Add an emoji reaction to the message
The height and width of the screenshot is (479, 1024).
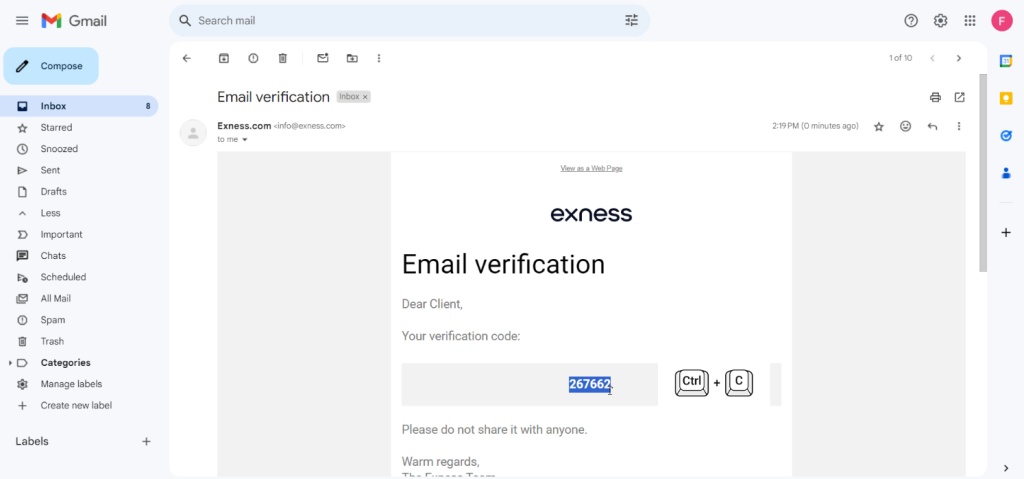click(x=905, y=126)
